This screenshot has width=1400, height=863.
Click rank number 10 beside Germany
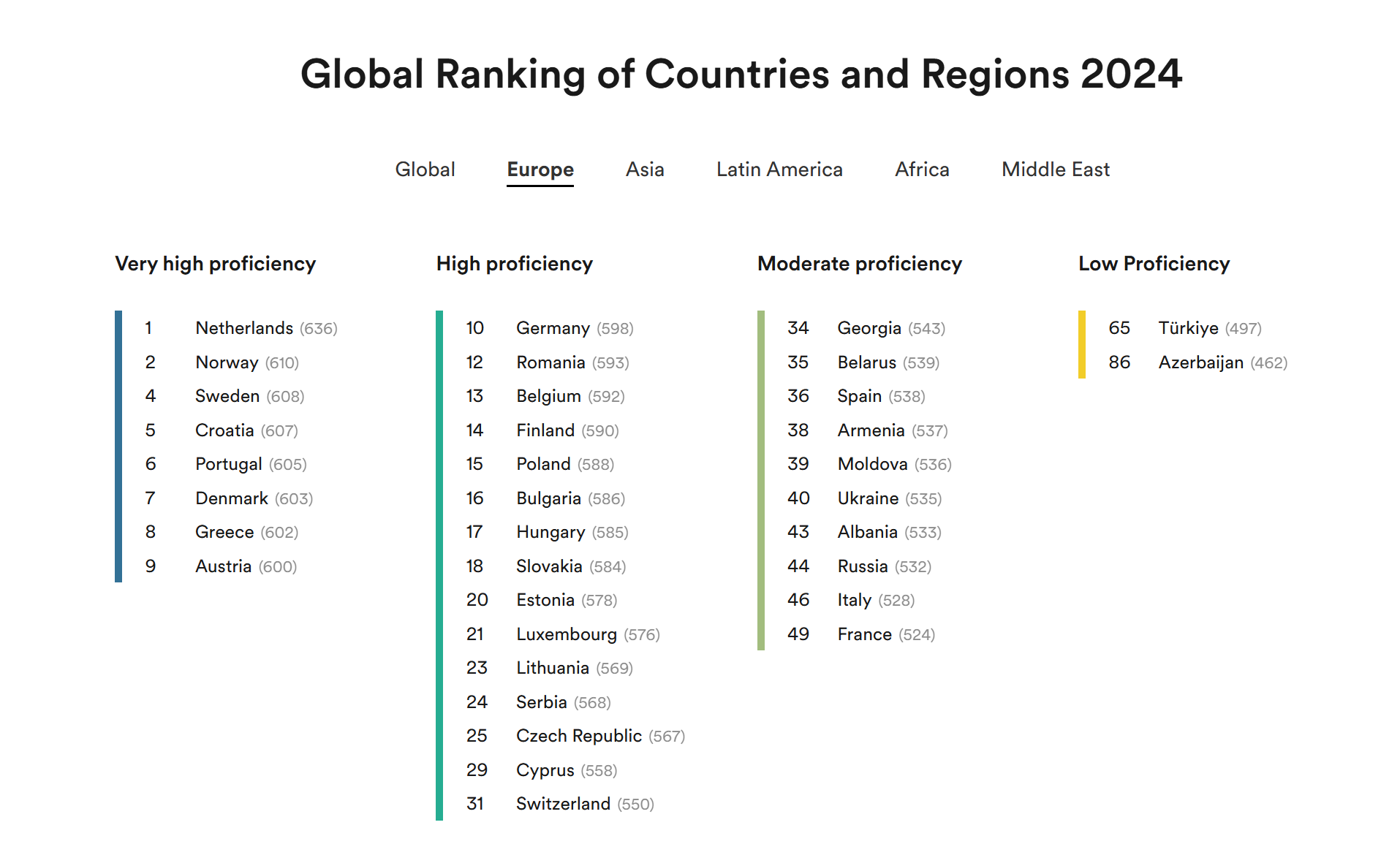475,328
